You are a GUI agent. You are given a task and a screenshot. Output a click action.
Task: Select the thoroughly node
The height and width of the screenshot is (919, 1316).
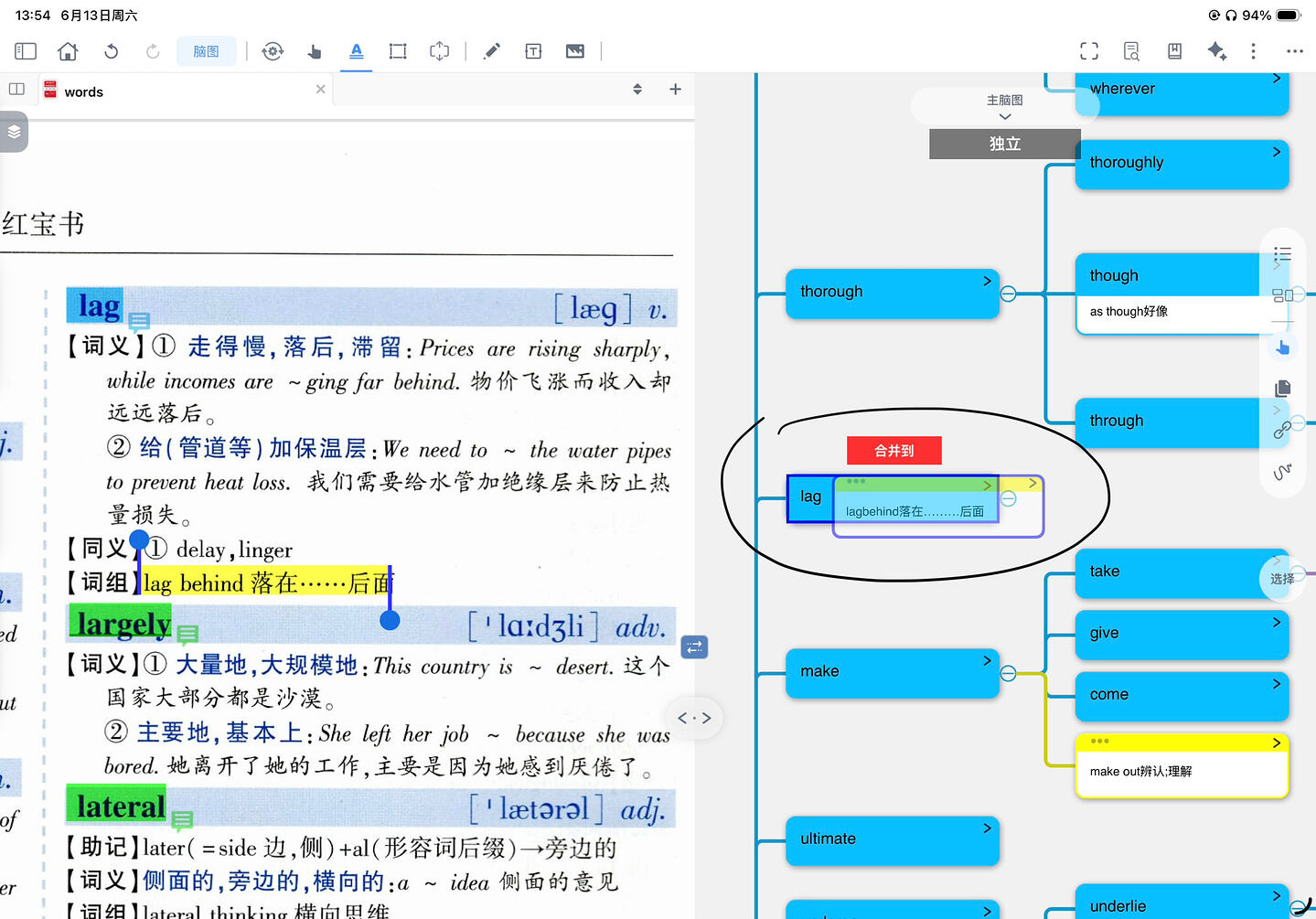(x=1182, y=164)
